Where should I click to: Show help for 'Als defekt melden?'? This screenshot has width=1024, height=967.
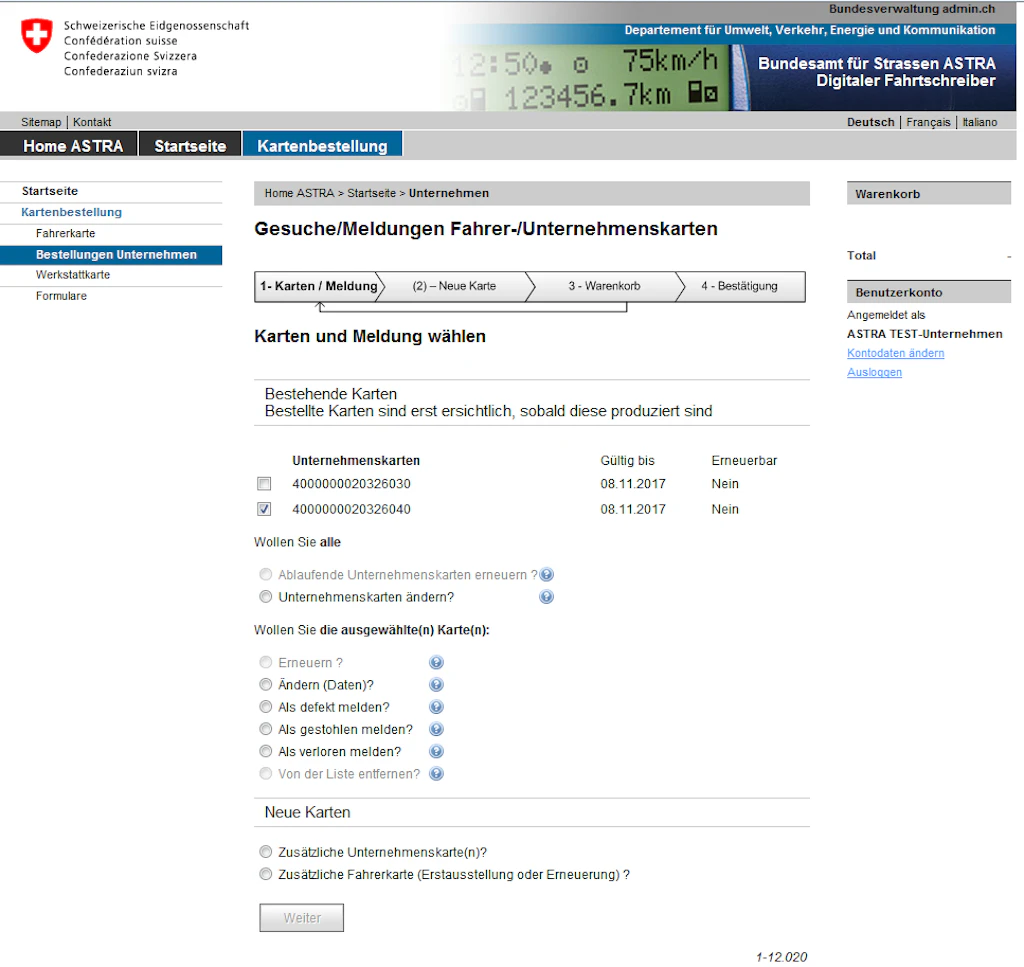(x=436, y=707)
